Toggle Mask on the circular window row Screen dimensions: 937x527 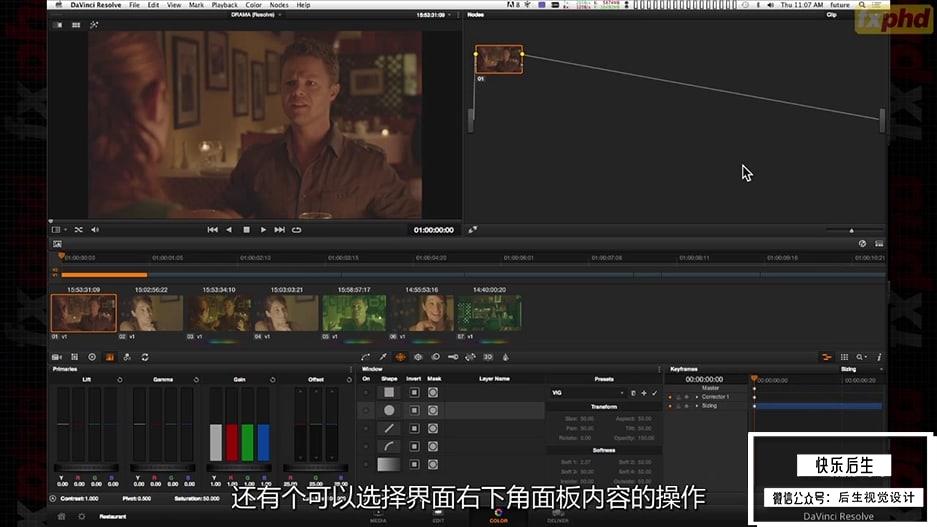point(433,410)
